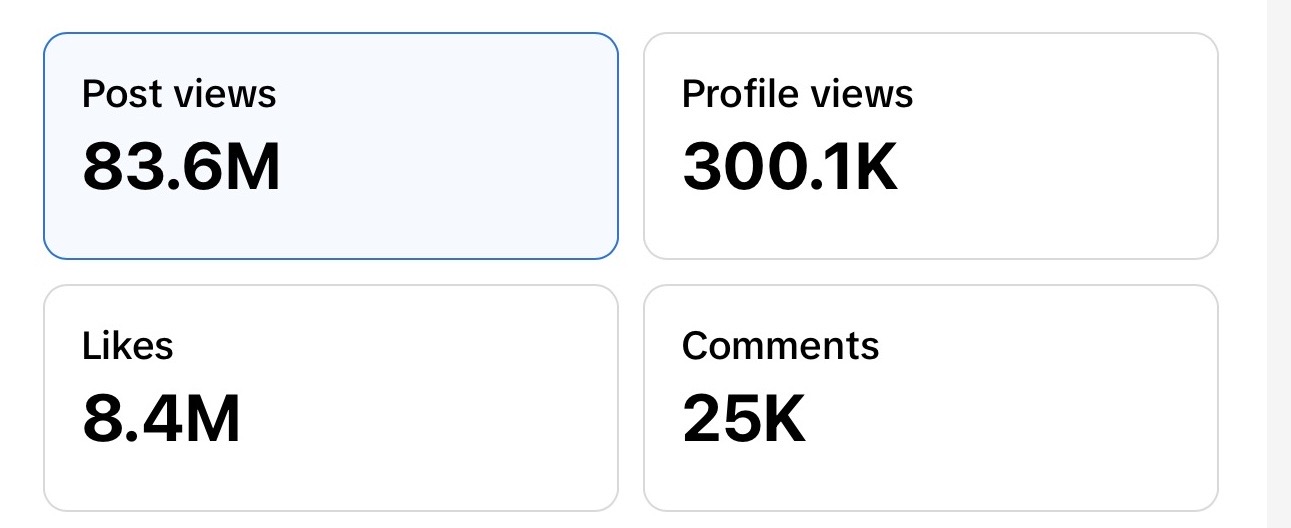View likes analytics via the Likes tile
The image size is (1291, 528).
pyautogui.click(x=331, y=398)
